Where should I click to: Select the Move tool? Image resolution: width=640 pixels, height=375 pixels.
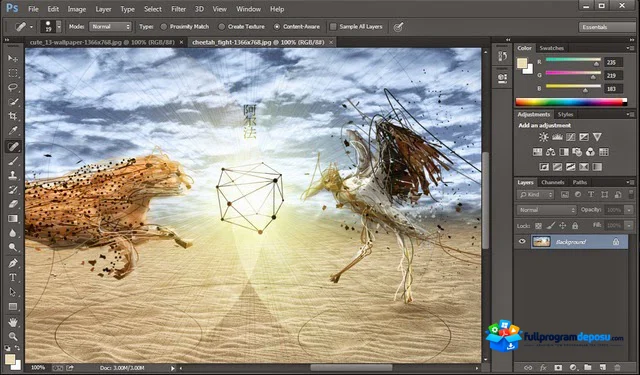click(13, 58)
